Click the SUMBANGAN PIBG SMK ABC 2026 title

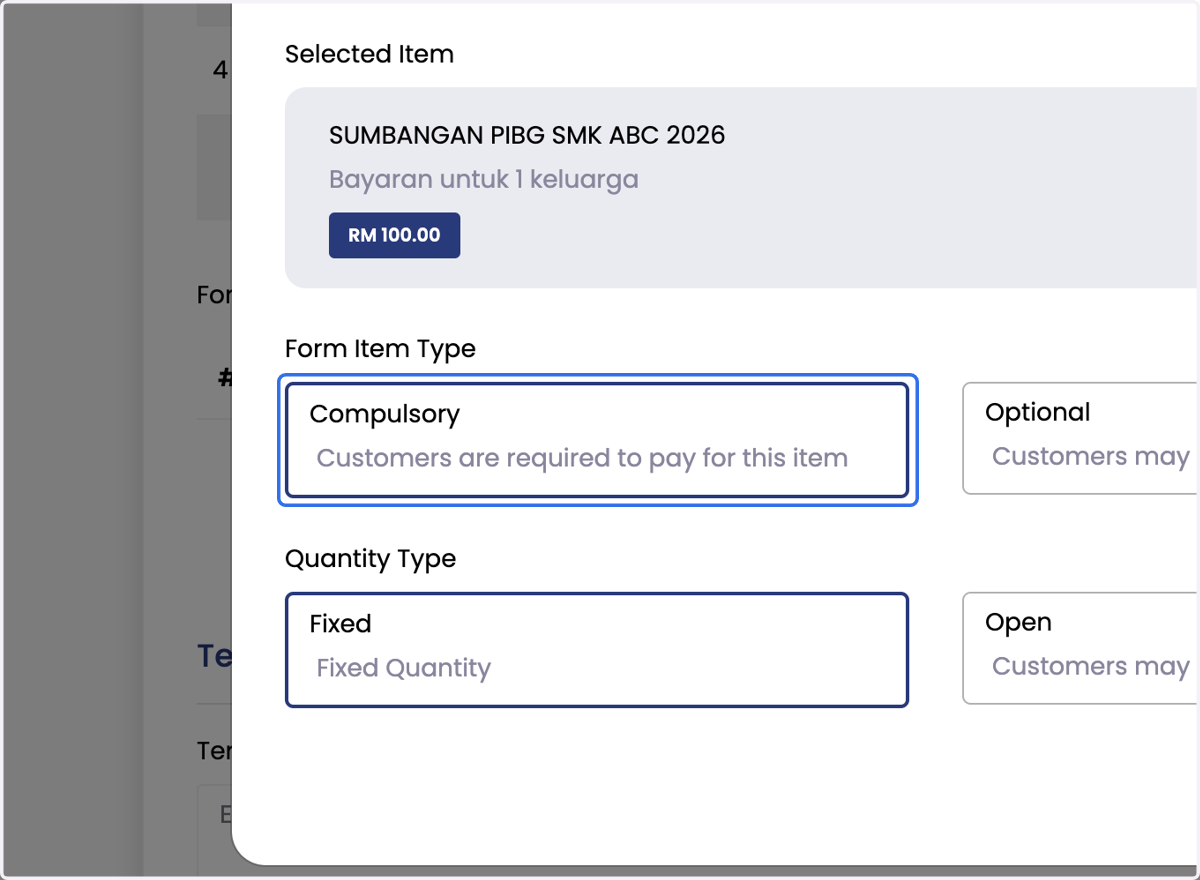pos(527,135)
